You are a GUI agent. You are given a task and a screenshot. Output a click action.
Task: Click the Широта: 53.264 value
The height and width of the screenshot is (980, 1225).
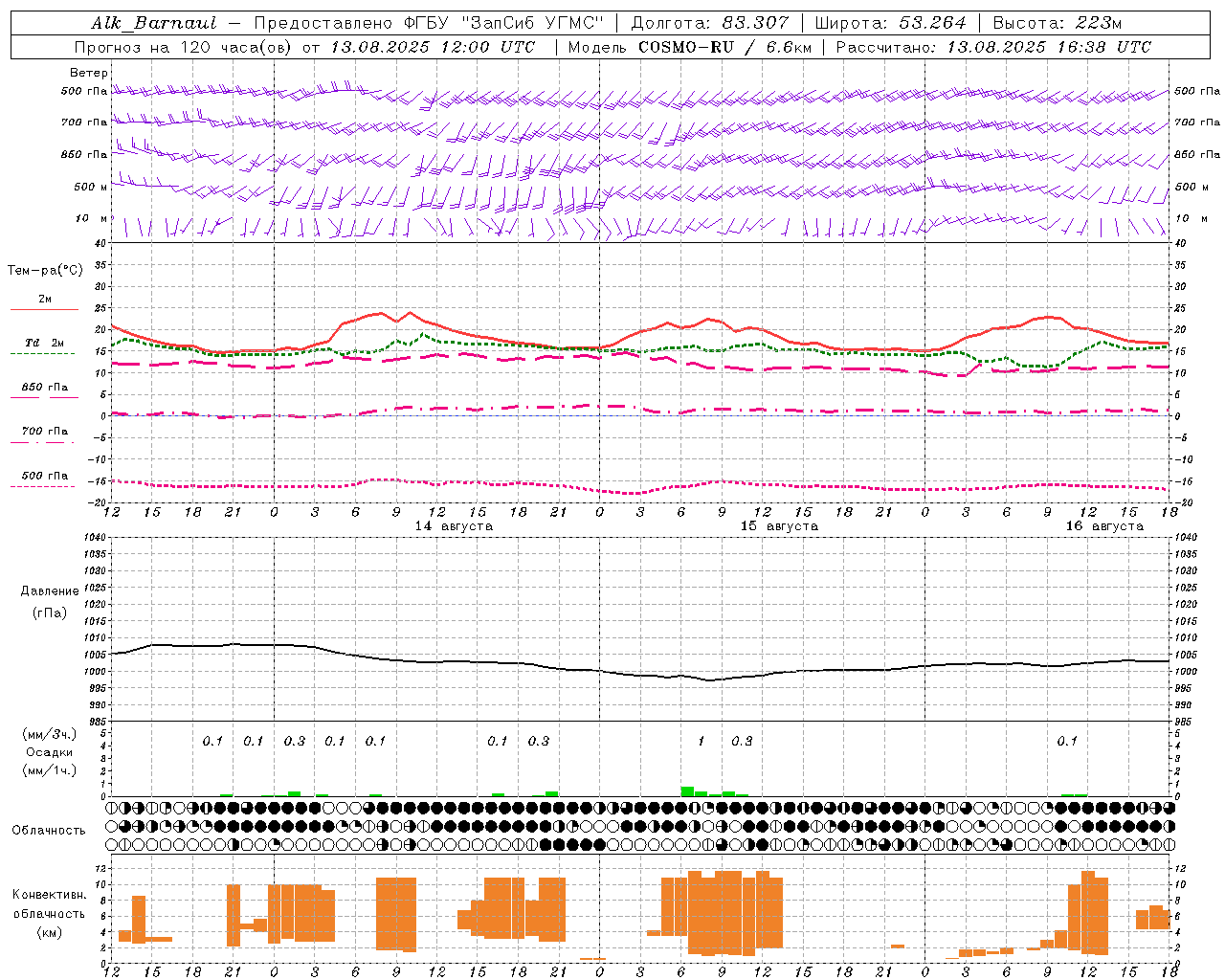pyautogui.click(x=891, y=23)
